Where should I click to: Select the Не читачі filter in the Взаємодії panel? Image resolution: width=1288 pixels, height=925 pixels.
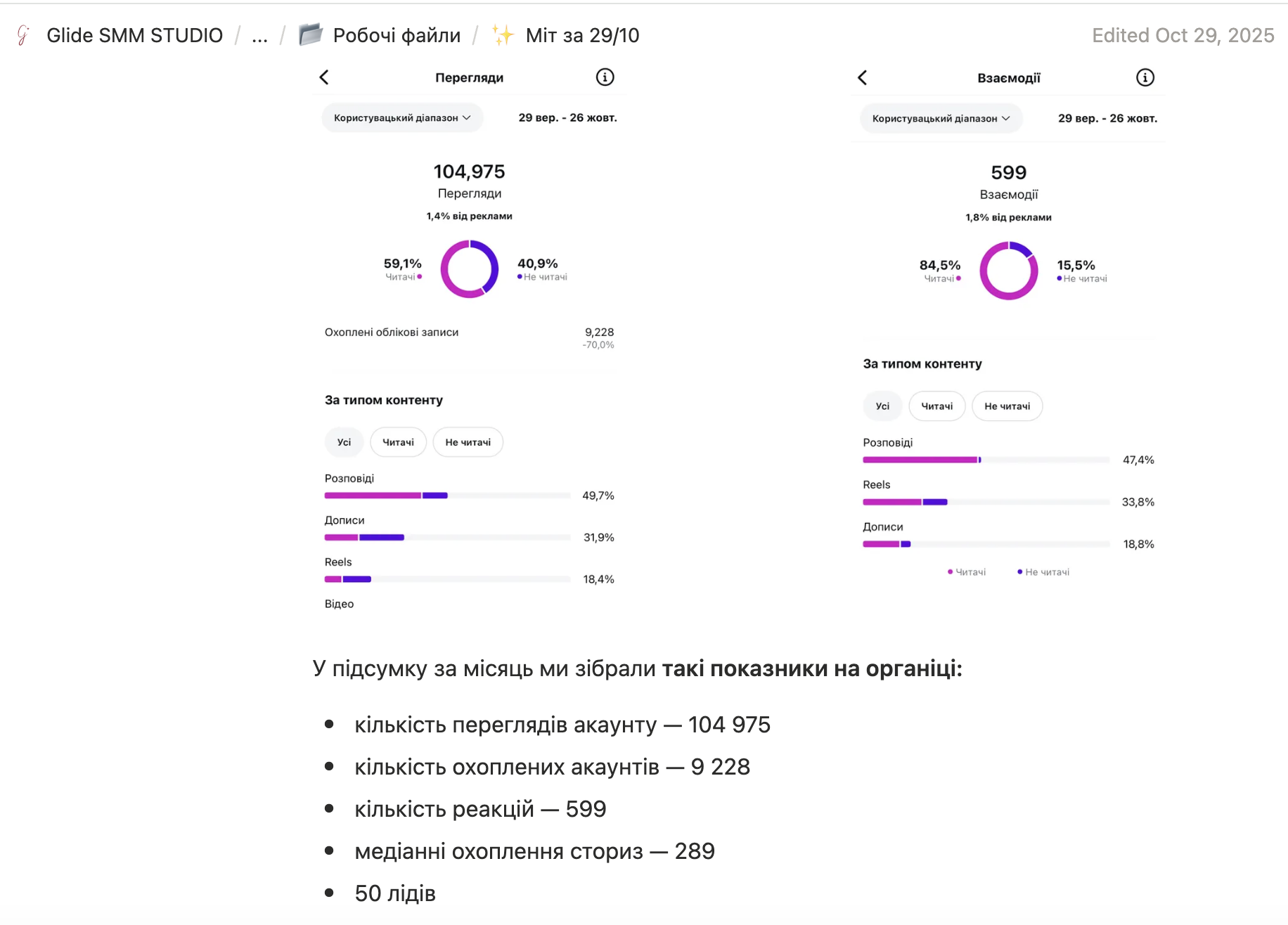coord(1007,406)
